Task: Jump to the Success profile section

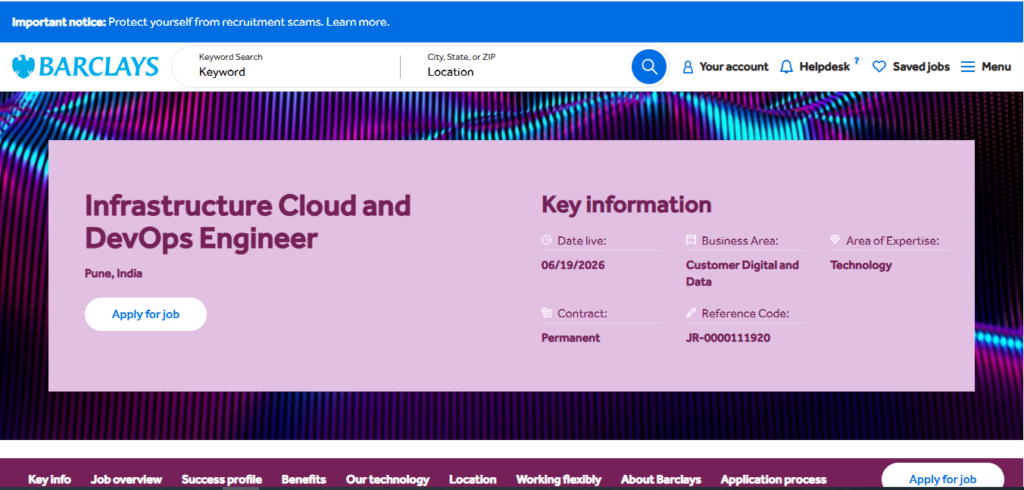Action: click(221, 480)
